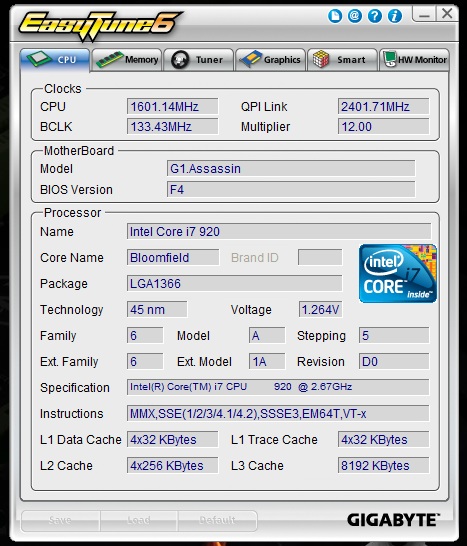Click the disabled Save button

tap(61, 520)
